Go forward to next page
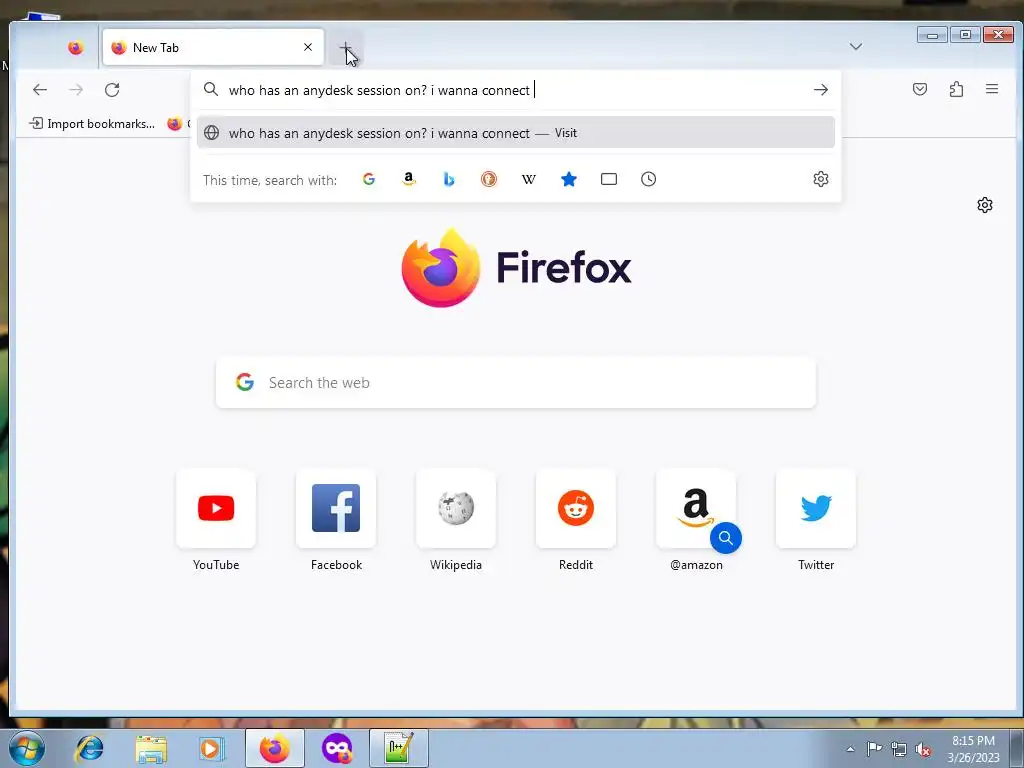Screen dimensions: 1024x768 point(76,89)
